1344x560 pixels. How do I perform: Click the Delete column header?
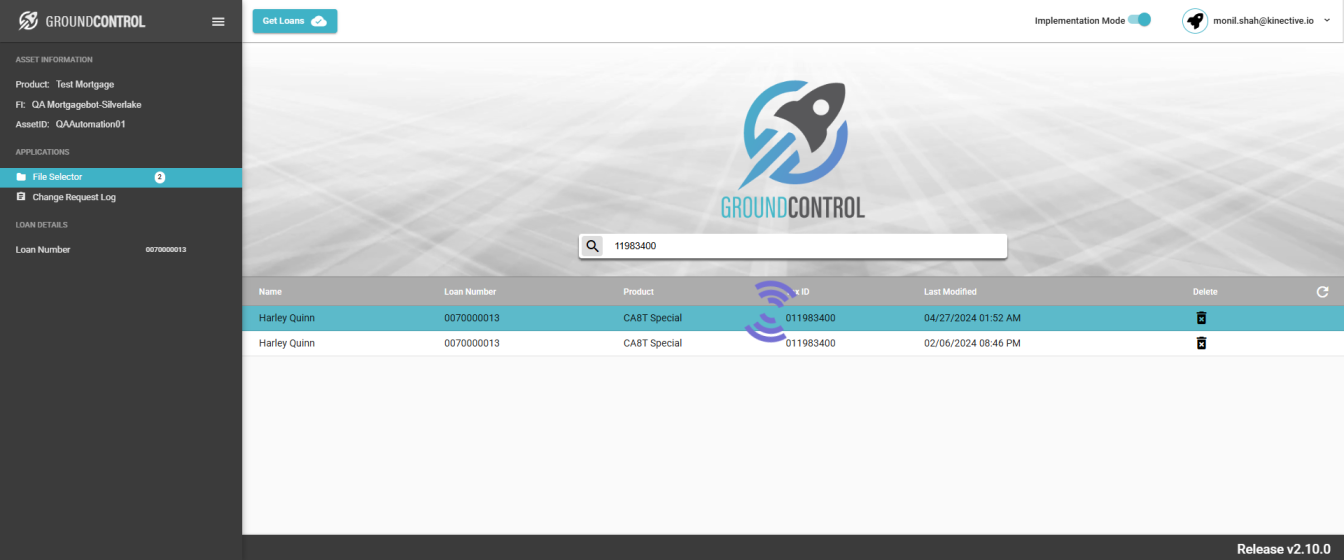[1205, 292]
